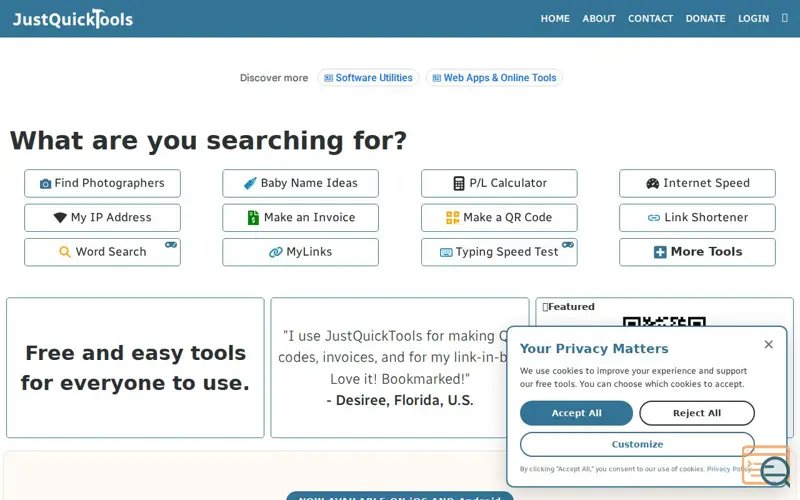The image size is (800, 500).
Task: Open the Privacy Policy link
Action: point(729,469)
